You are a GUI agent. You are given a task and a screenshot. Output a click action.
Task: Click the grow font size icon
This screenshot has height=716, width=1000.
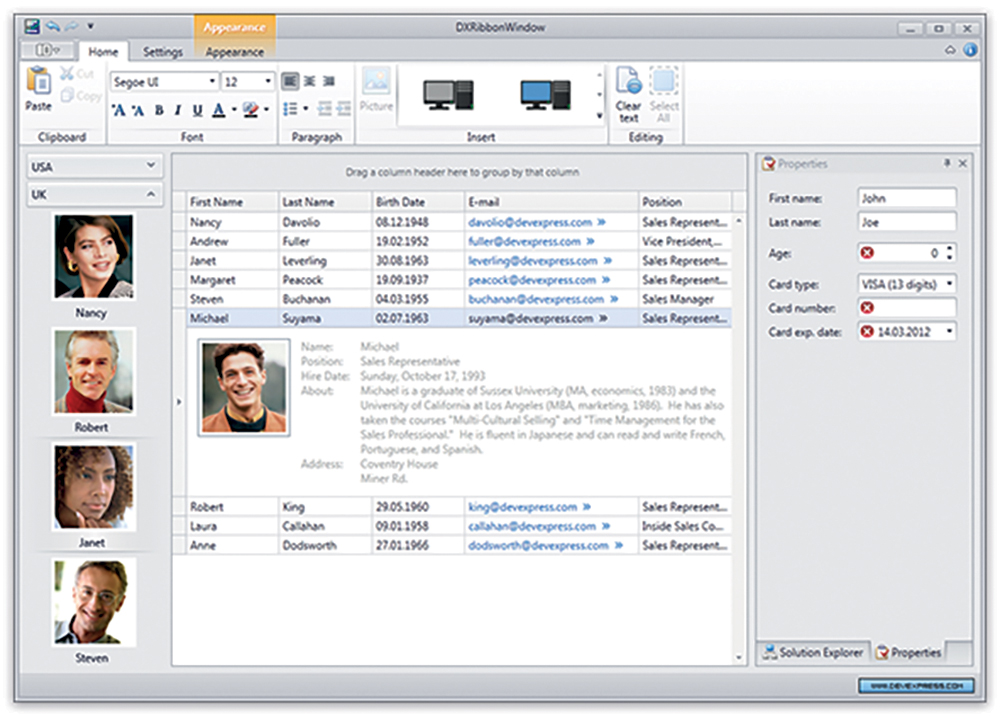pyautogui.click(x=119, y=111)
